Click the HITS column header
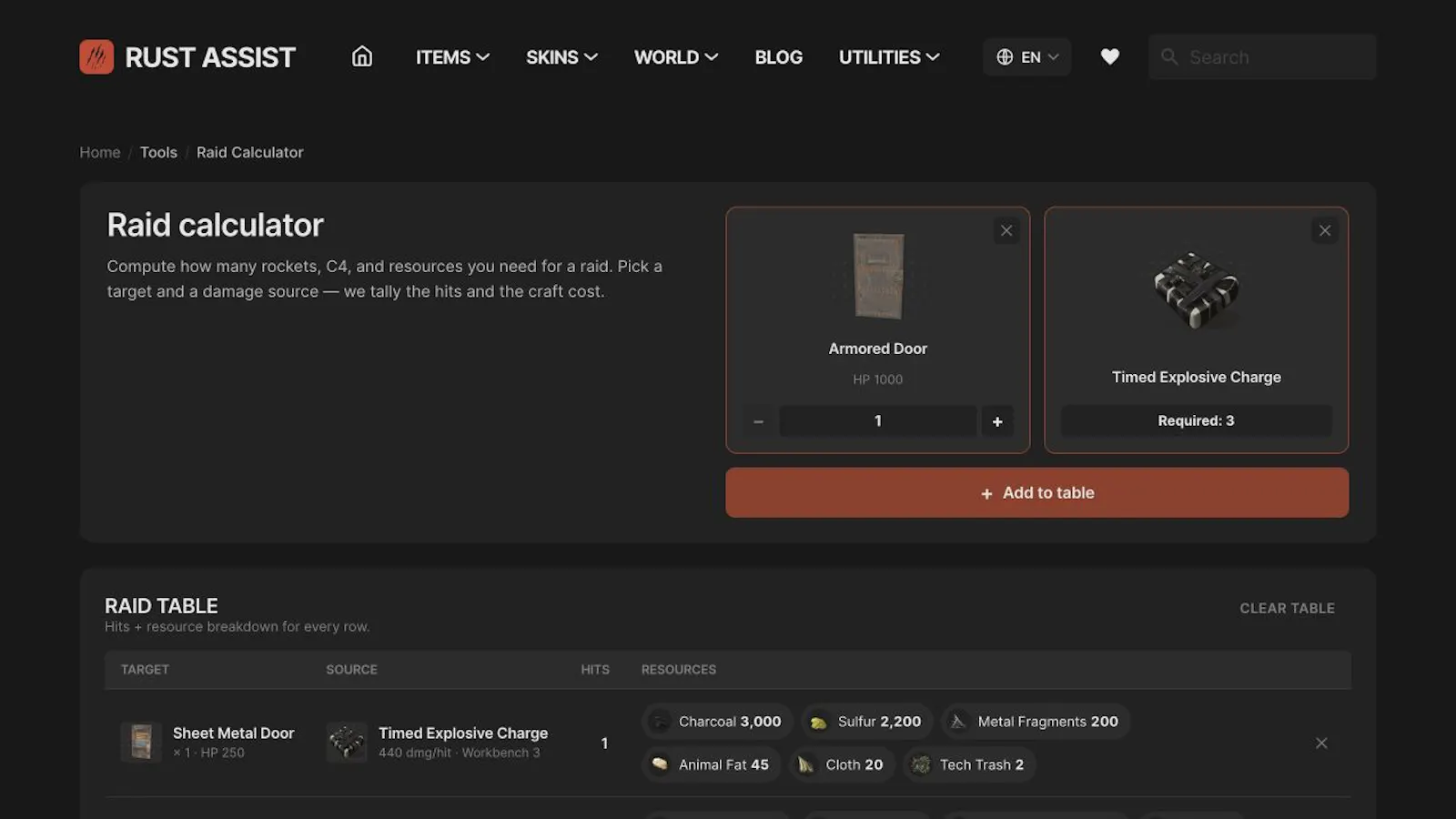The image size is (1456, 819). tap(595, 670)
